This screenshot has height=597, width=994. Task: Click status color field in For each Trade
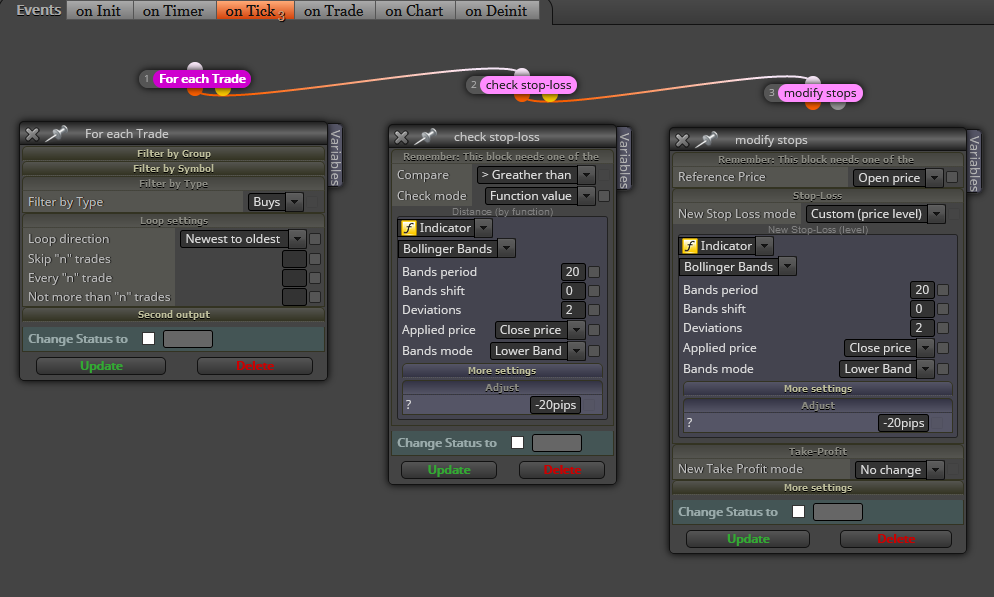188,339
